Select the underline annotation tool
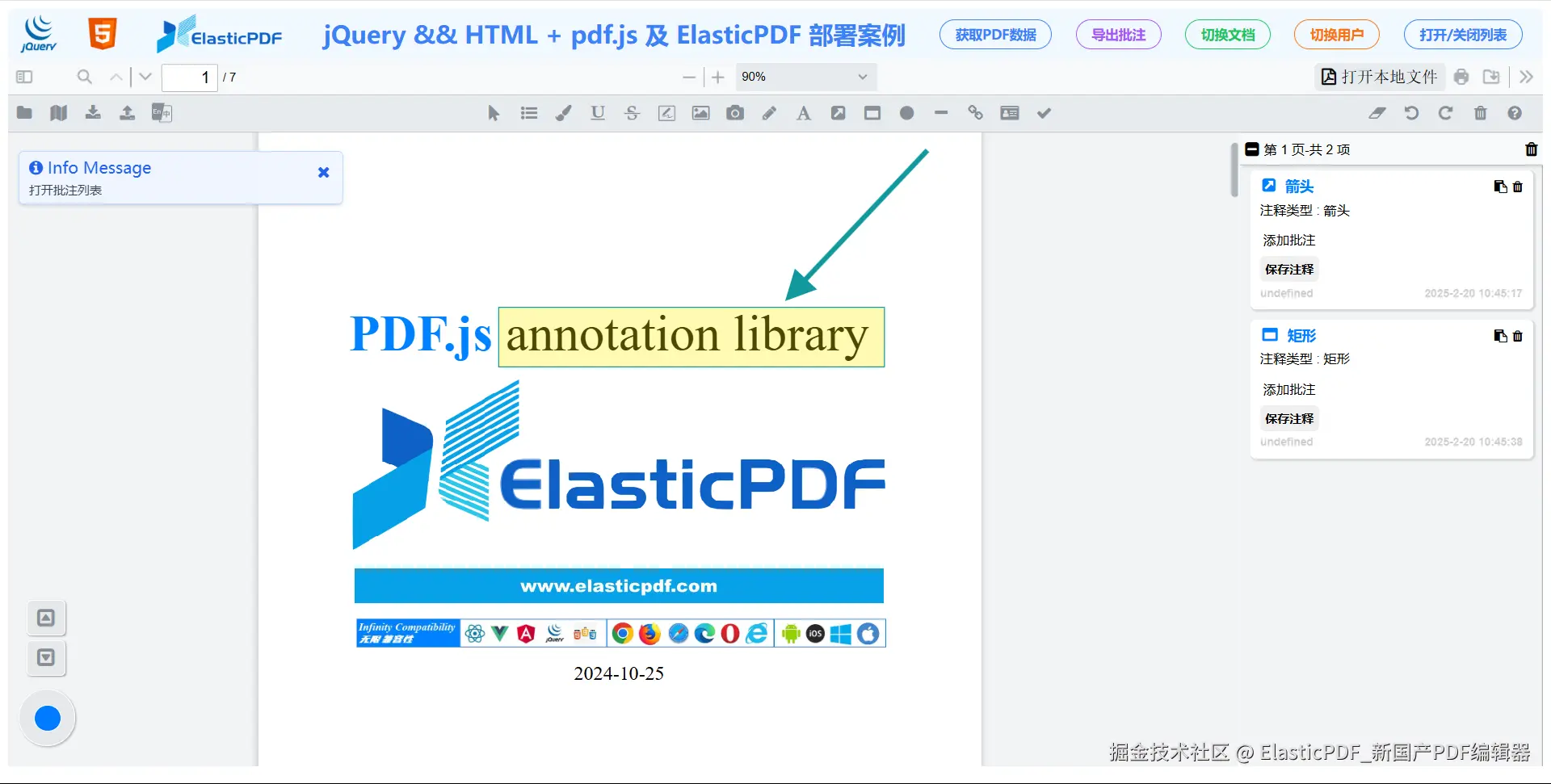 coord(598,113)
